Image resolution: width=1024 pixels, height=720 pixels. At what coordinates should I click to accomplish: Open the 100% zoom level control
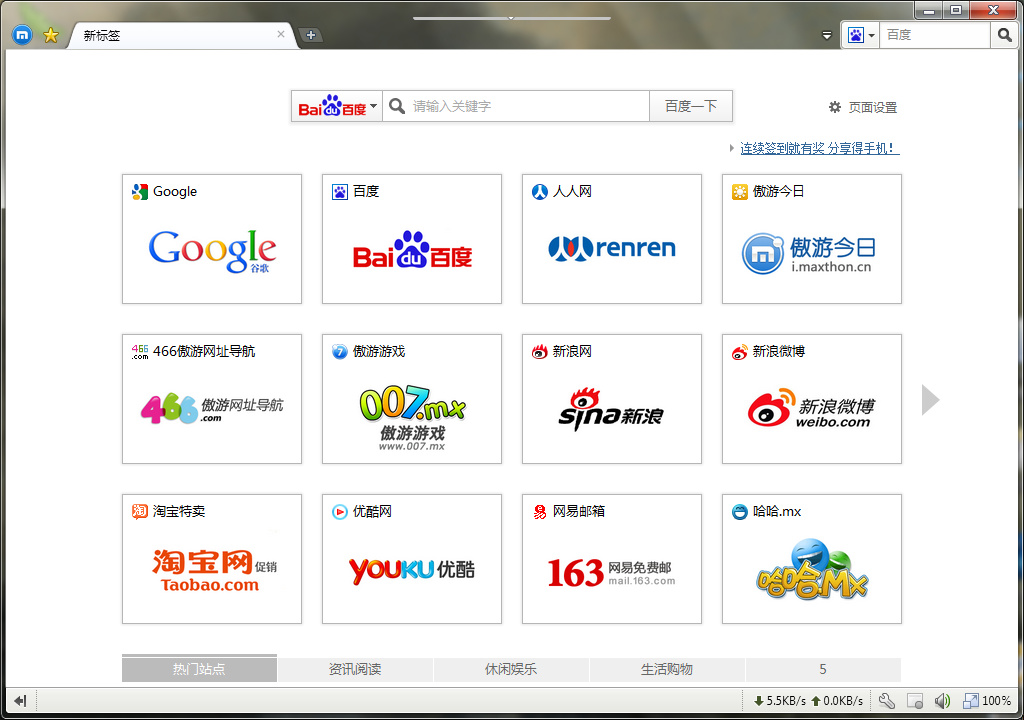coord(987,701)
